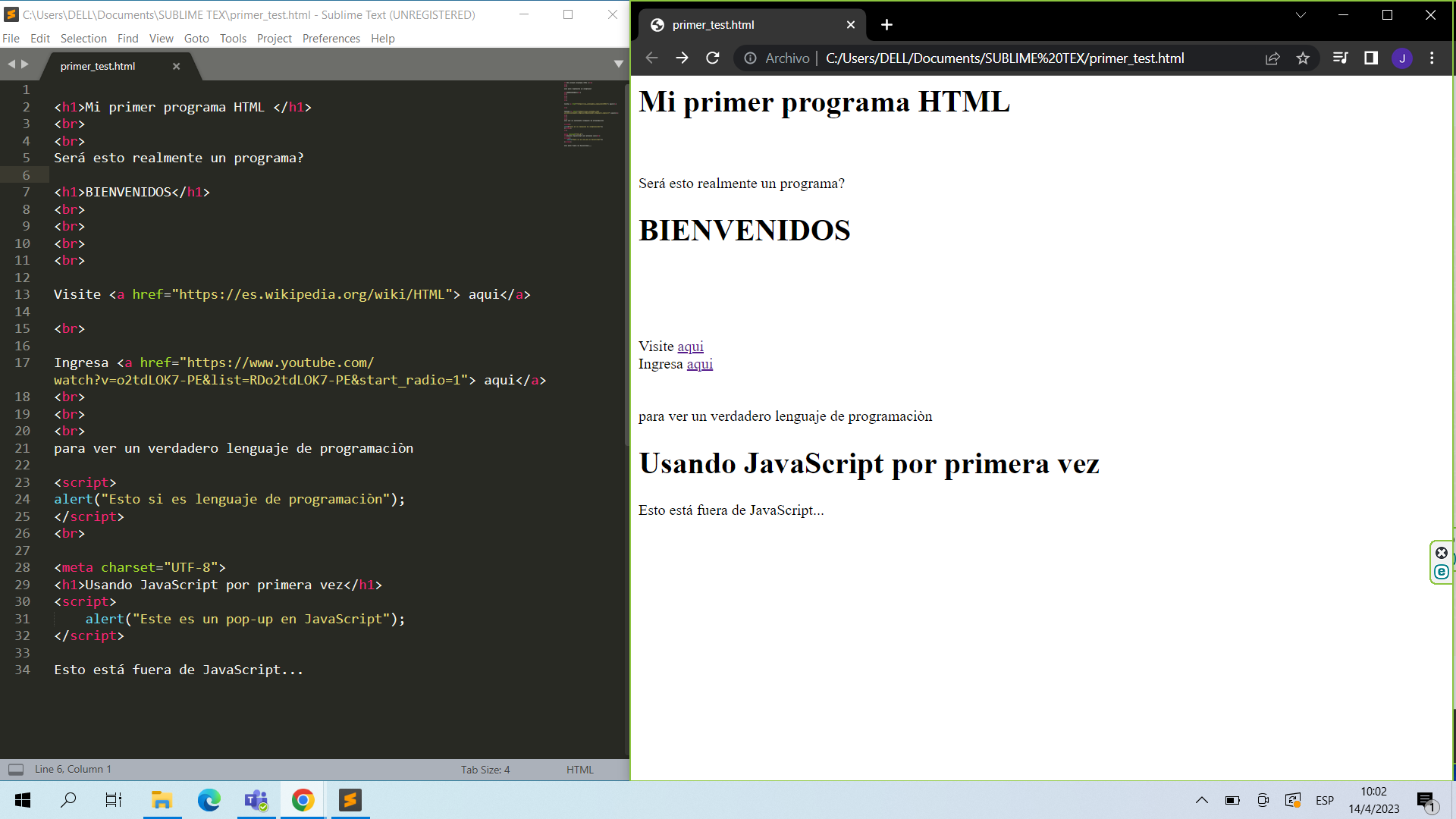Open a new Chrome tab with plus
Screen dimensions: 1456x819
pos(886,25)
